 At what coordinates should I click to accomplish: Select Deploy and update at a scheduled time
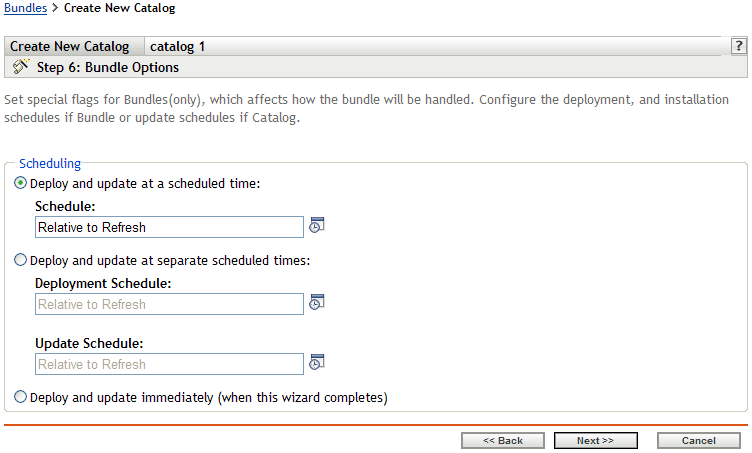[21, 183]
